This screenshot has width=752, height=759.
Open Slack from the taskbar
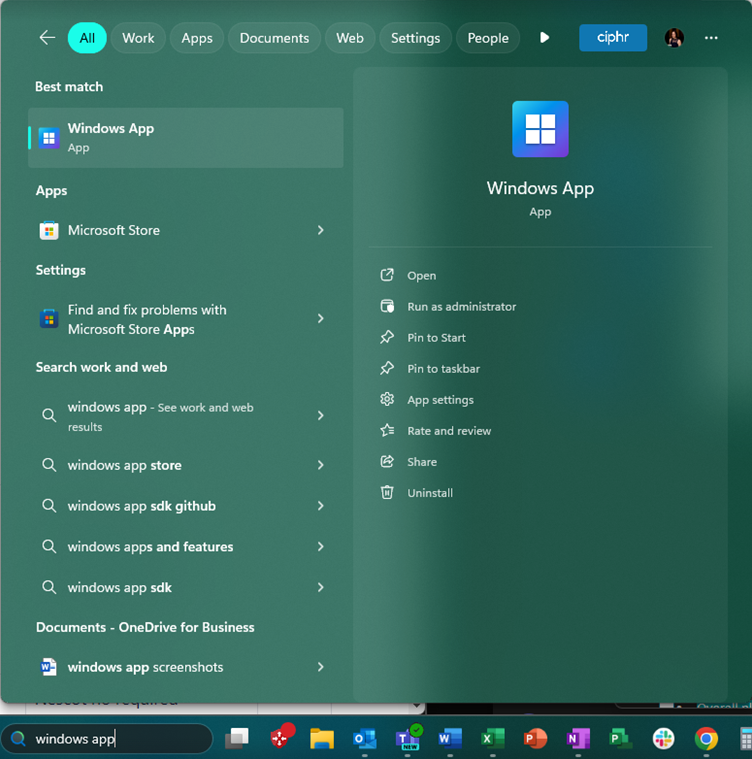coord(663,739)
